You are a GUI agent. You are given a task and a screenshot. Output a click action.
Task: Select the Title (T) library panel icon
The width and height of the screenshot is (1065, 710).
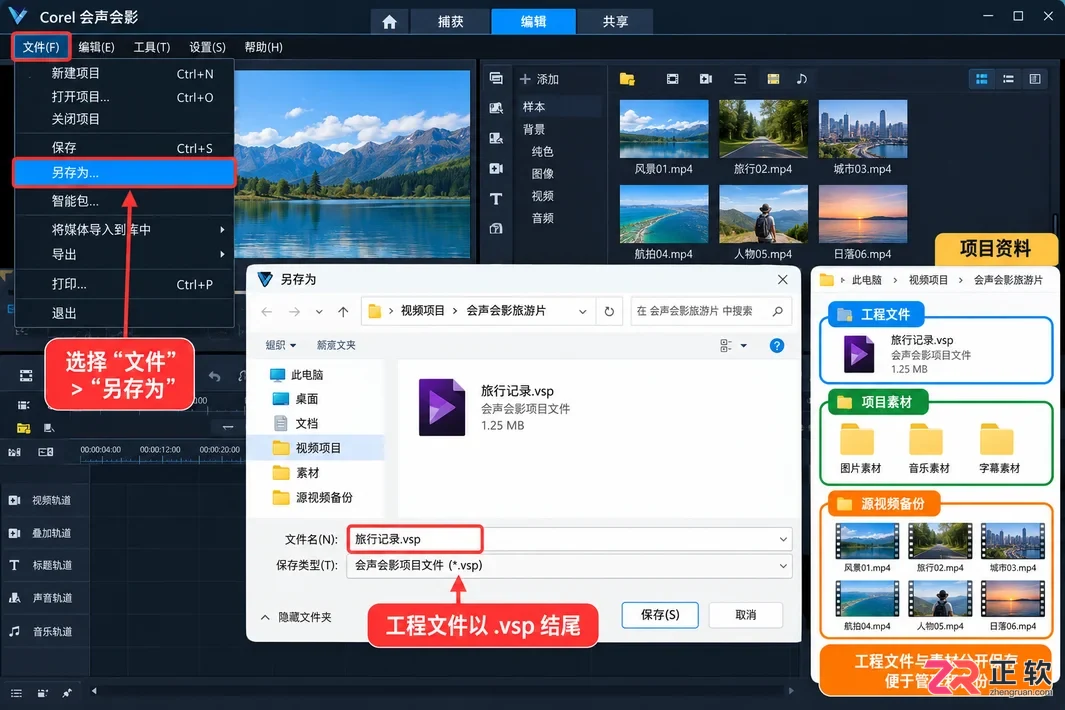point(496,199)
